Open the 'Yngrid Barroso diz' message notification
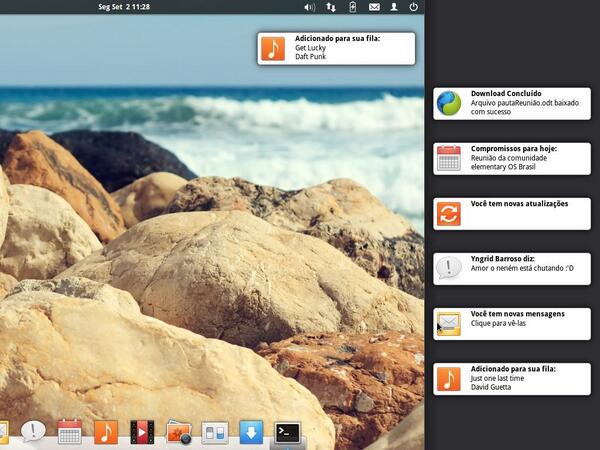The height and width of the screenshot is (450, 600). pyautogui.click(x=512, y=269)
